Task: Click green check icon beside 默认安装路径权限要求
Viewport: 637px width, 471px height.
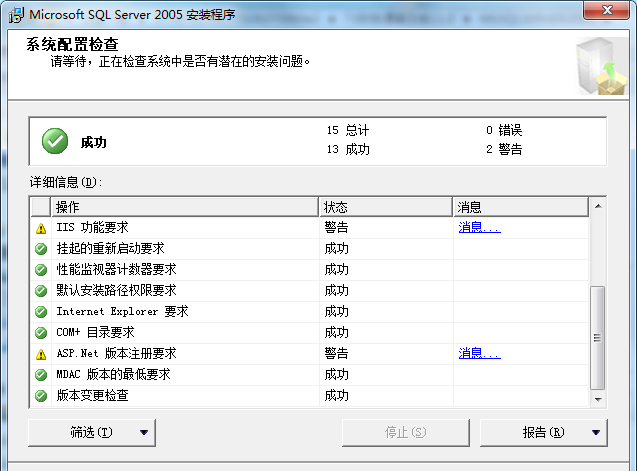Action: click(41, 291)
